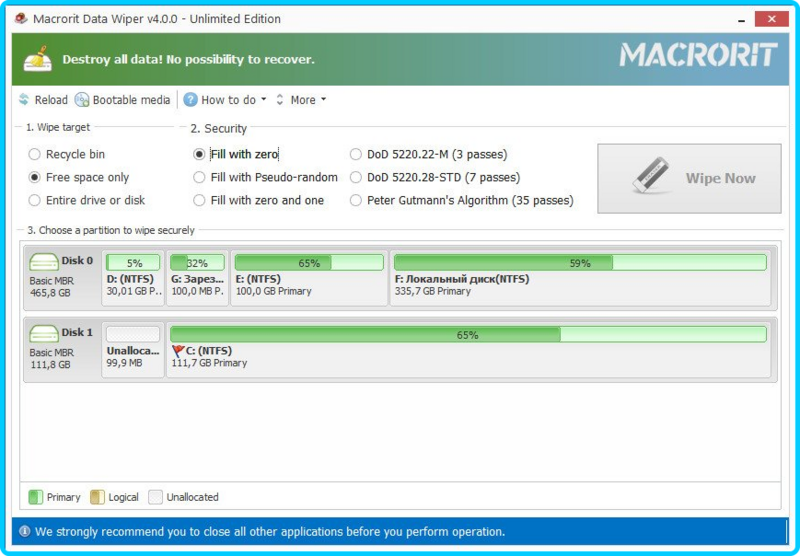Minimize the Data Wiper window

pos(741,20)
